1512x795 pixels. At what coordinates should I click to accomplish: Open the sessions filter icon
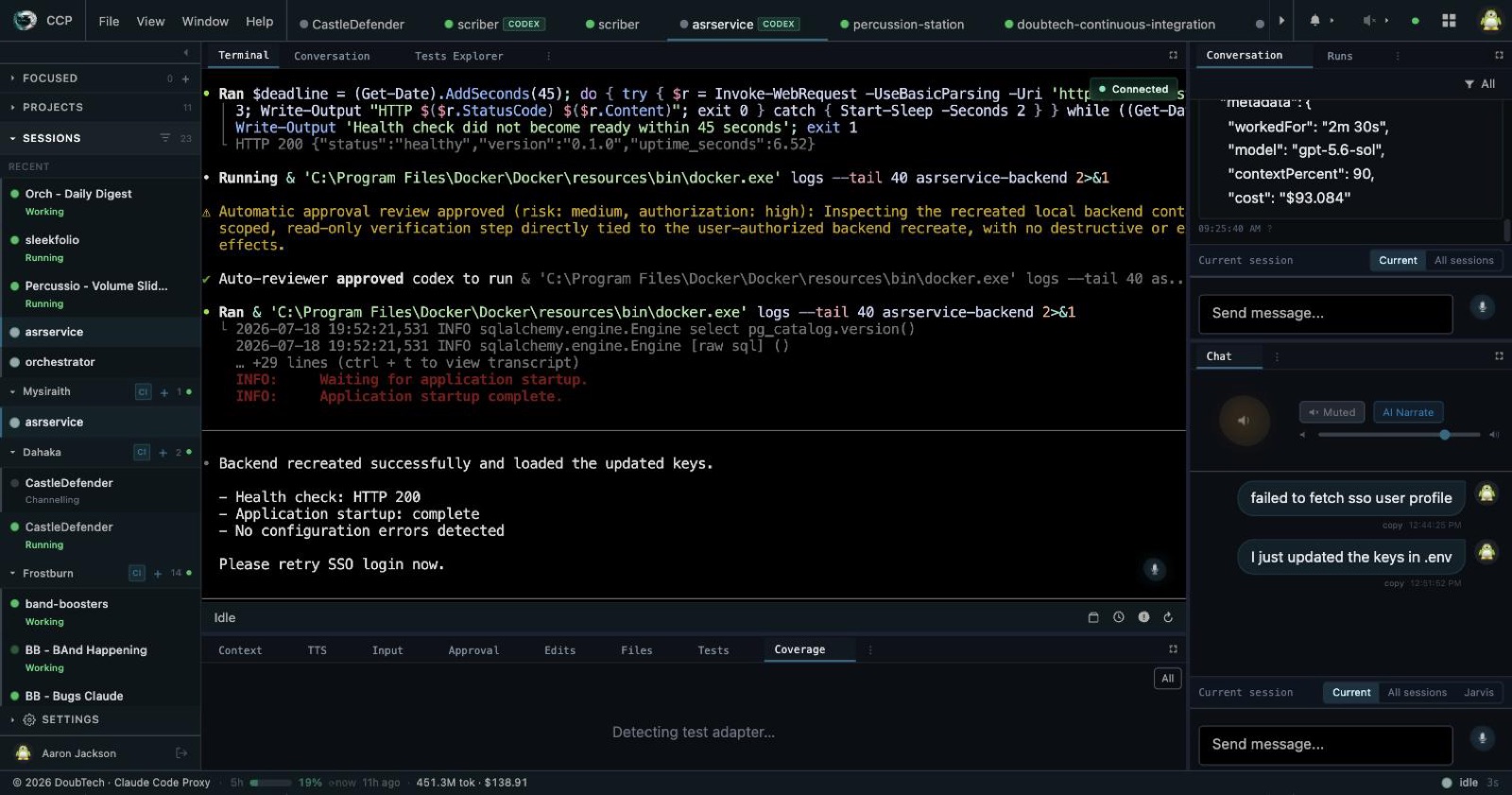[164, 138]
